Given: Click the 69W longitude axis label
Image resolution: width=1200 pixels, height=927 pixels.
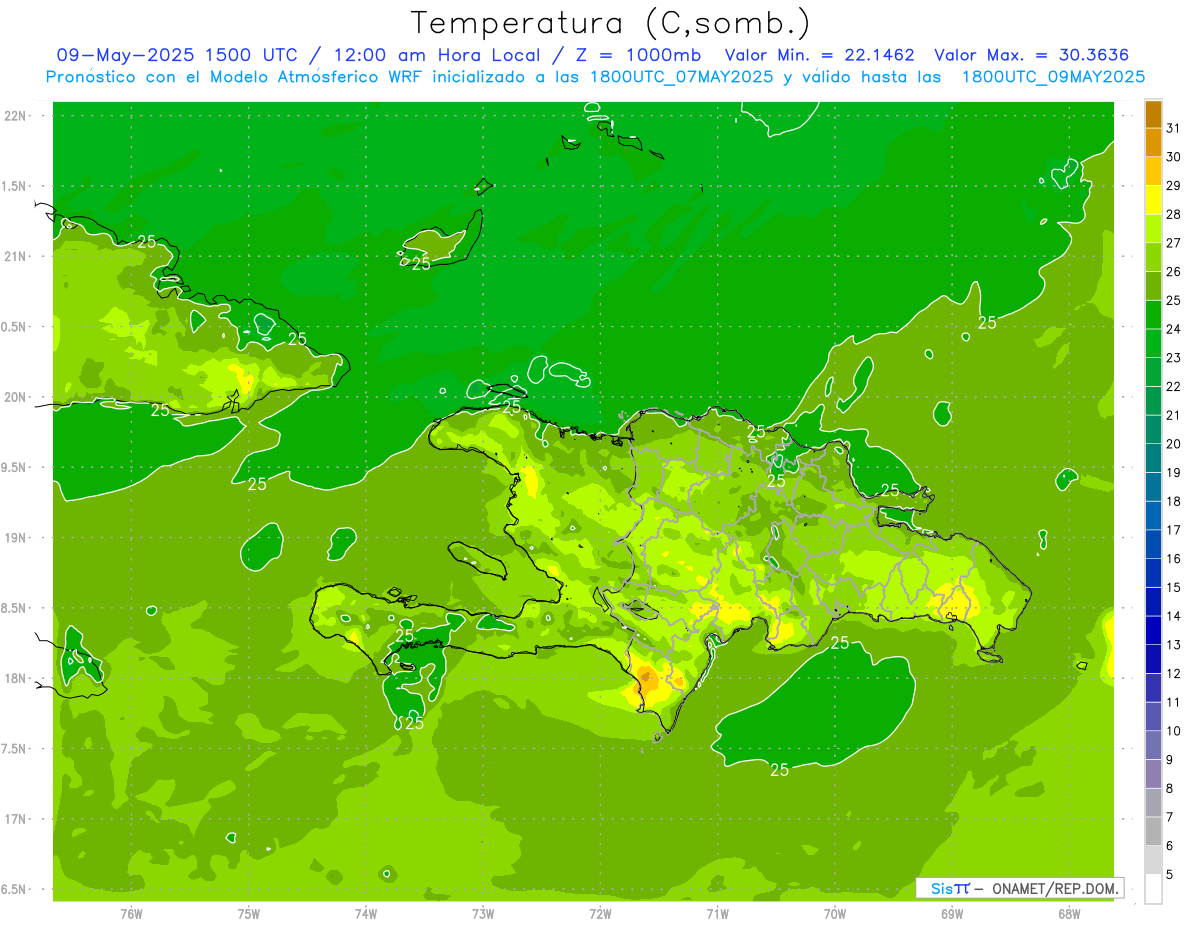Looking at the screenshot, I should coord(952,913).
